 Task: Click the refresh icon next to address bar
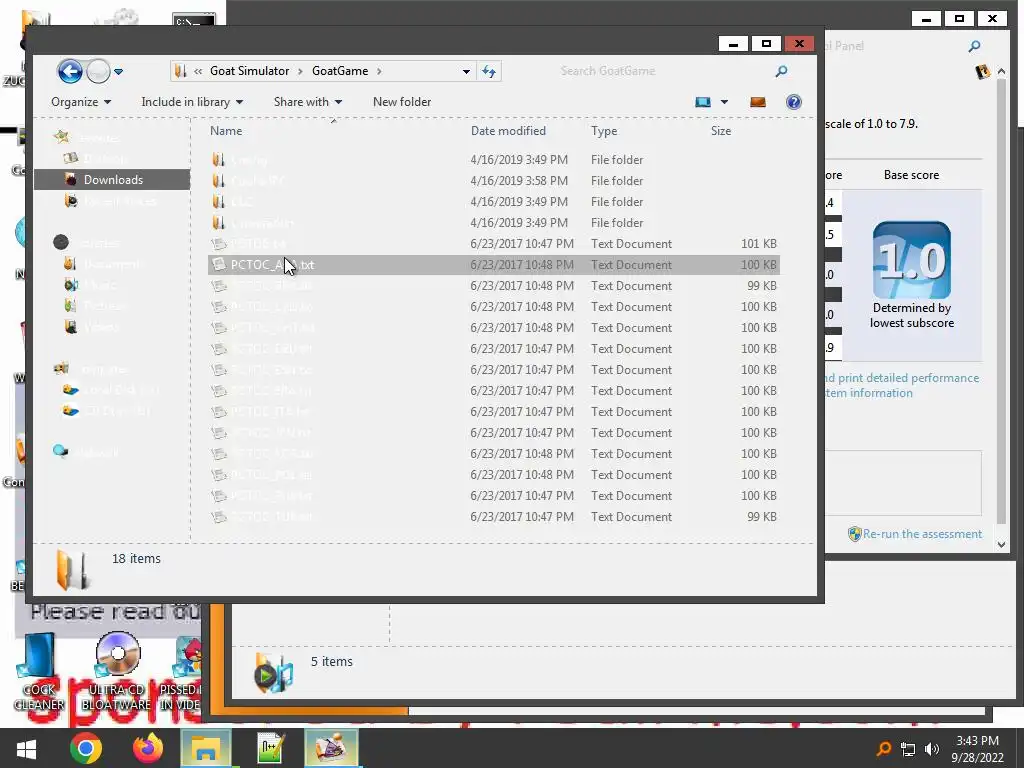point(489,71)
